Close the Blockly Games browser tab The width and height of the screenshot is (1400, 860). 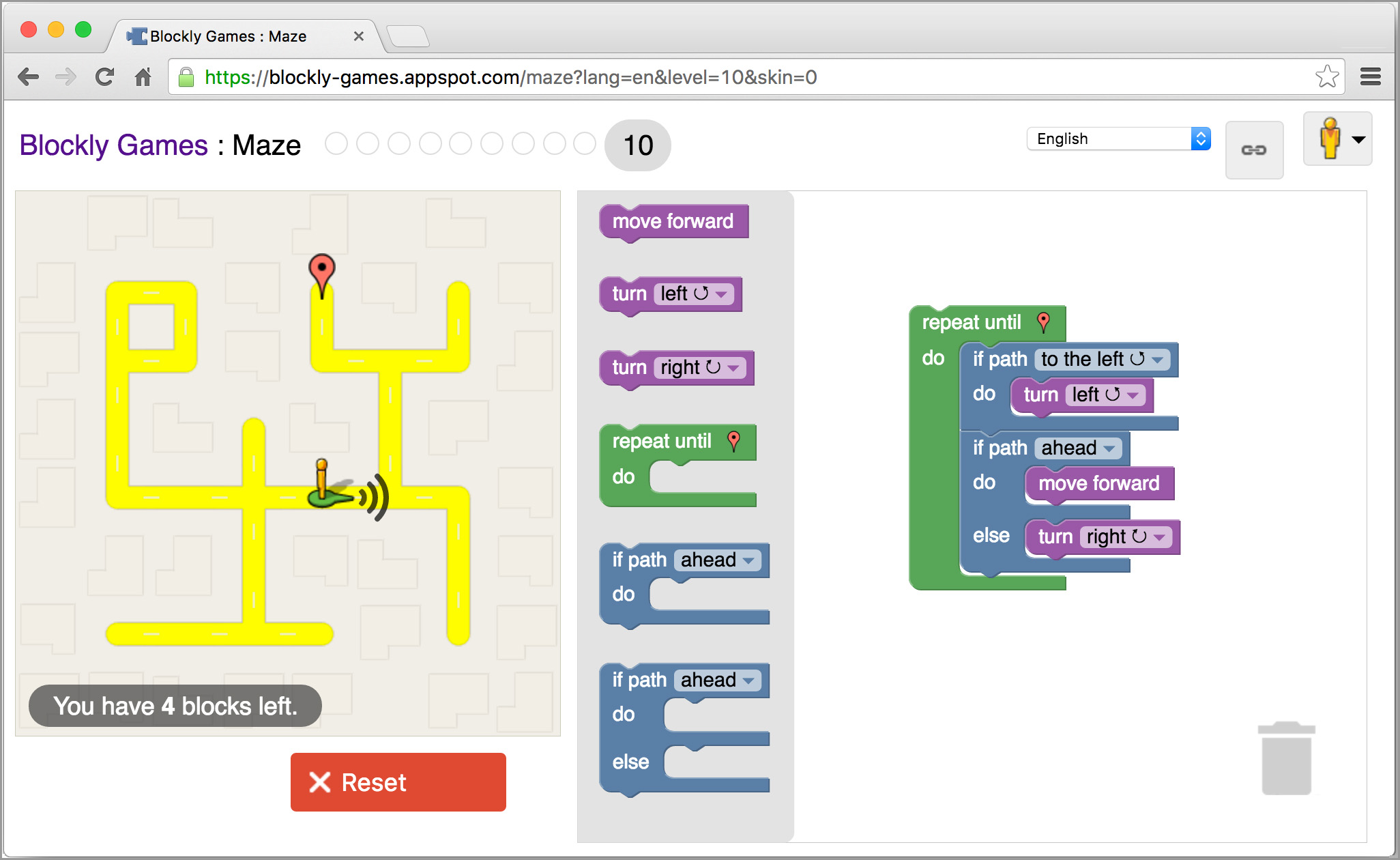(x=358, y=36)
